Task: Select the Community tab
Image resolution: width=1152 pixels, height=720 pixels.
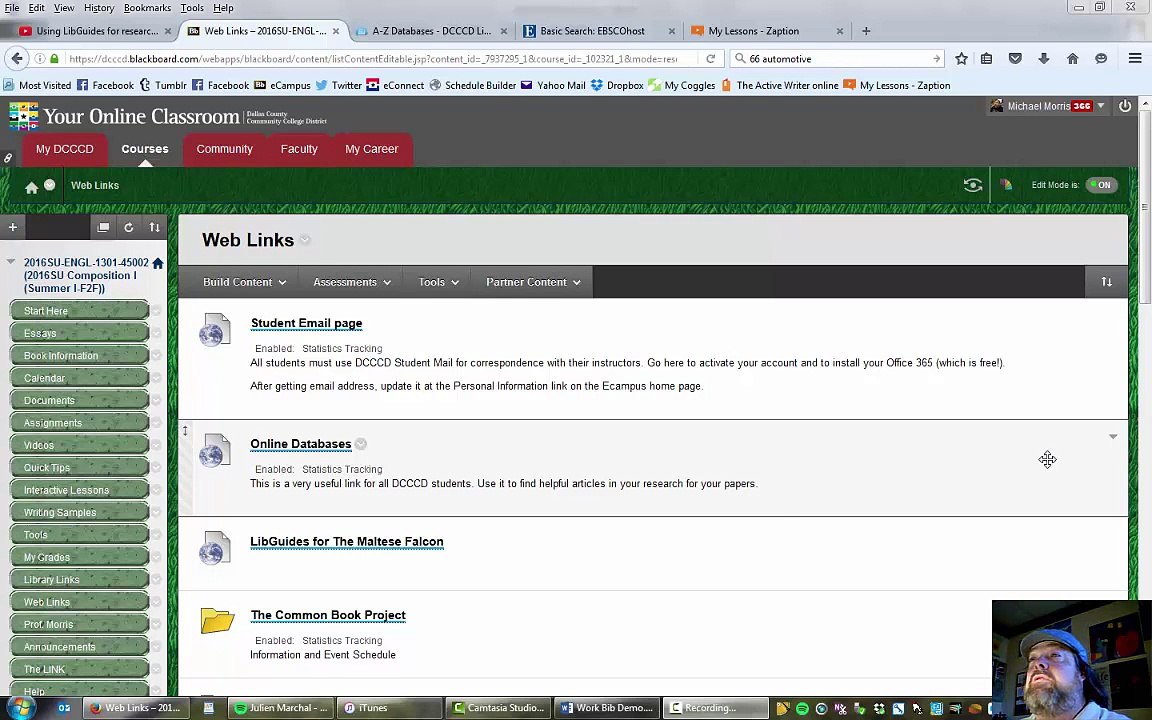Action: pyautogui.click(x=224, y=149)
